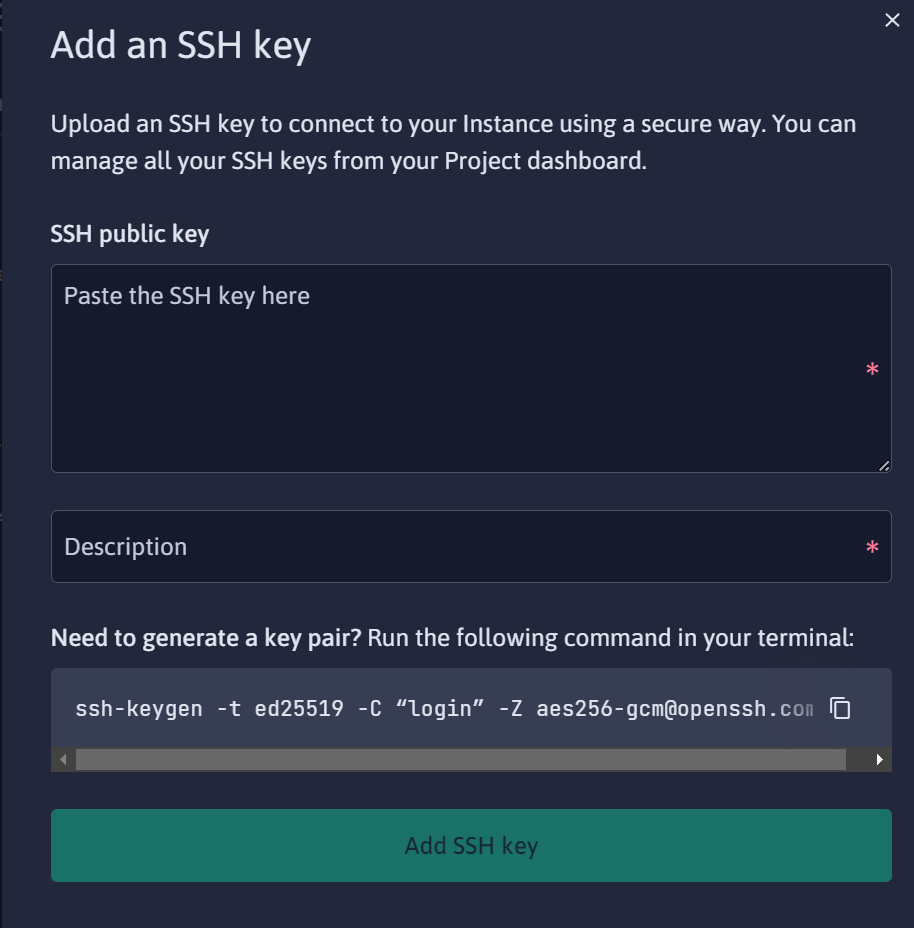Click the aes256-gcm@openssh.com text in the command

click(675, 708)
